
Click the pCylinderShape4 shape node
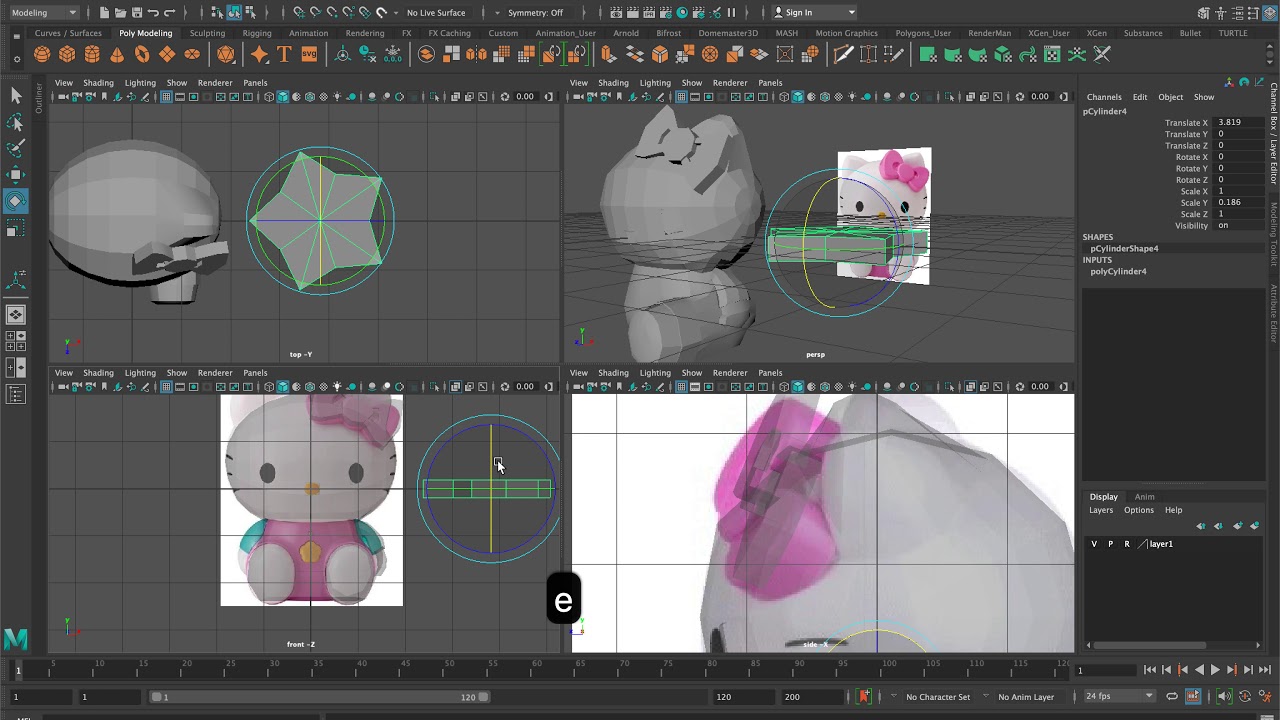(1124, 248)
